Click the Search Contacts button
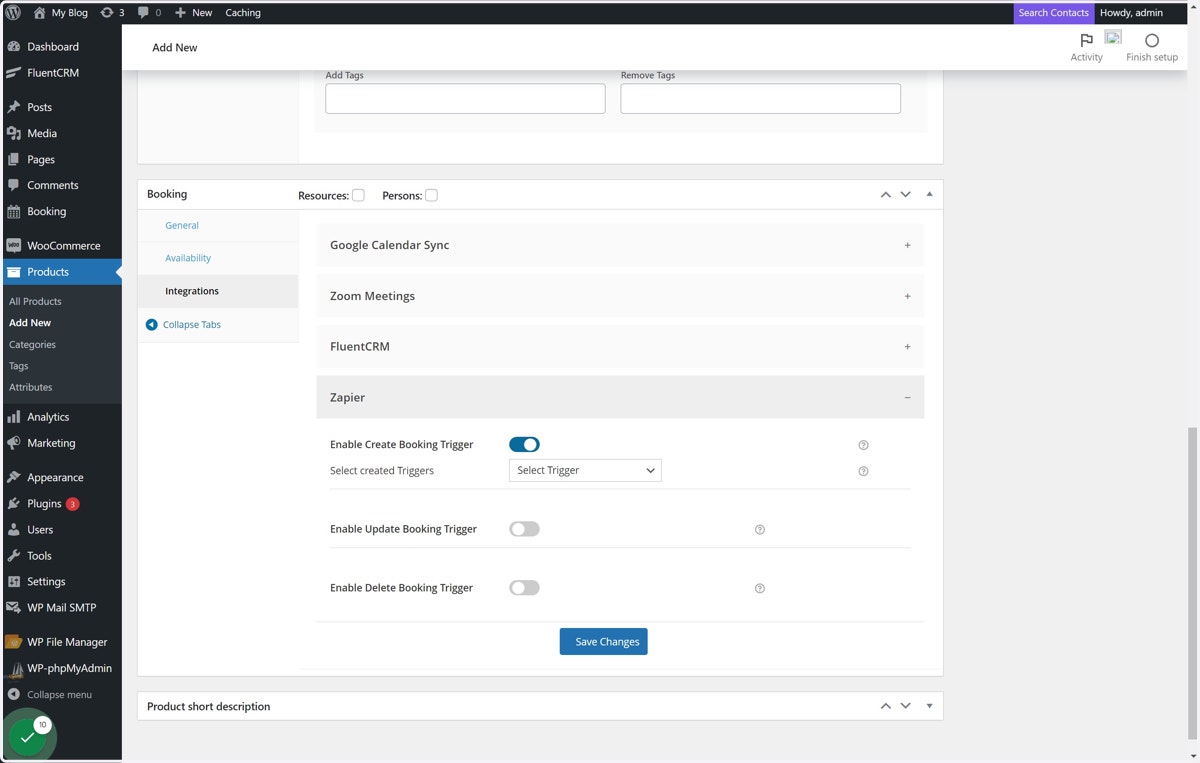This screenshot has height=763, width=1200. [x=1053, y=13]
